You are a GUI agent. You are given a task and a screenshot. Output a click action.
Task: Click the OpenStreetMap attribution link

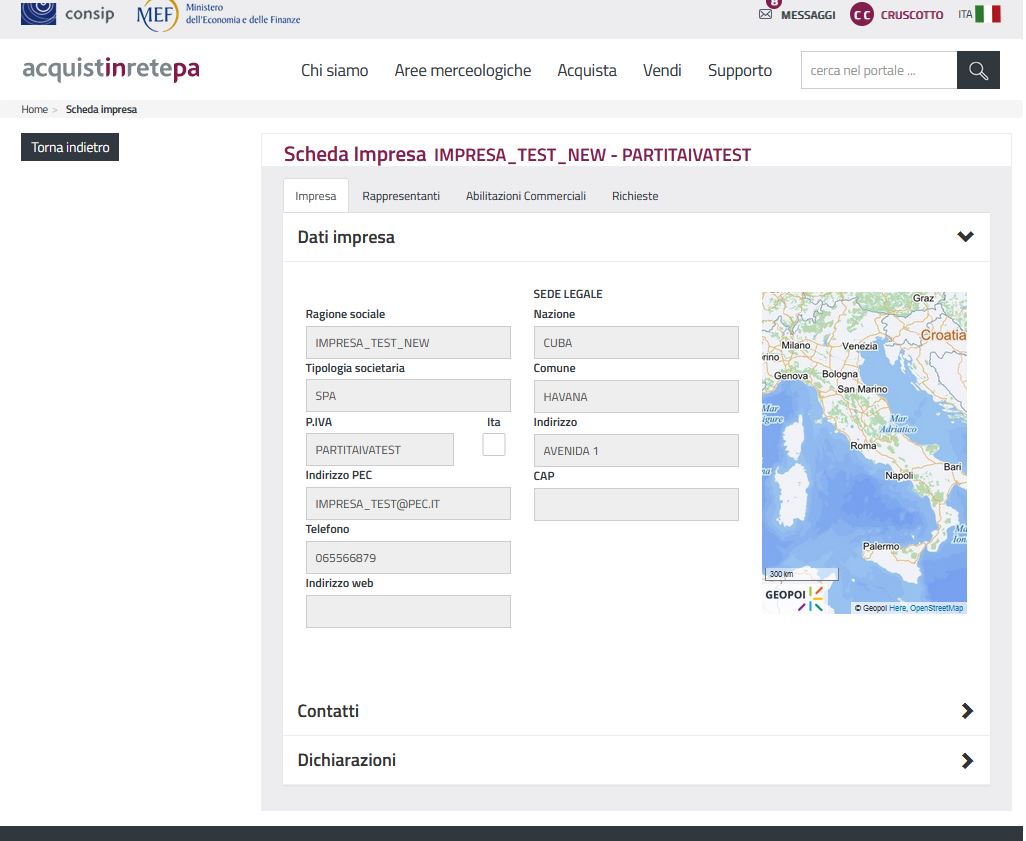[x=936, y=608]
